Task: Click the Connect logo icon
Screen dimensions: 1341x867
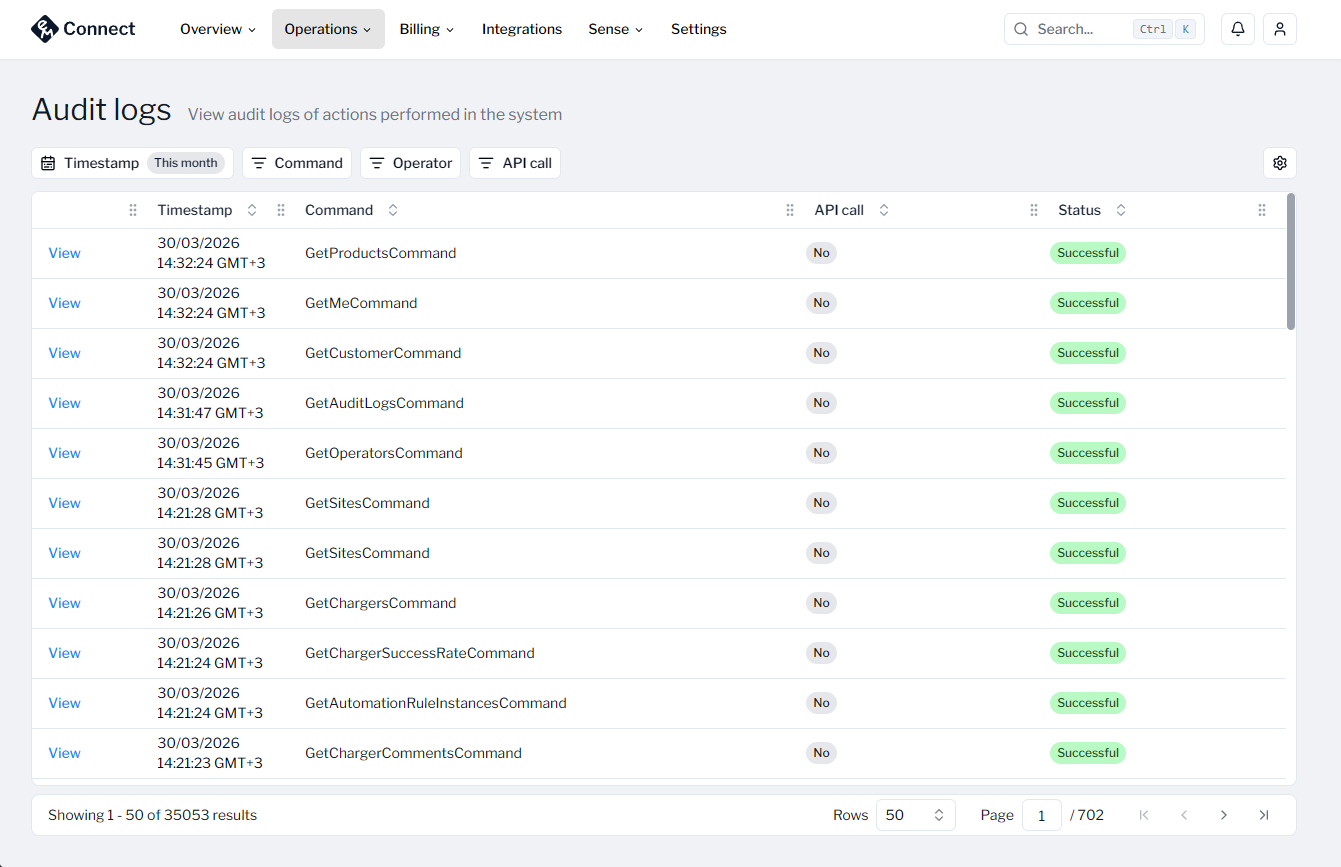Action: [45, 29]
